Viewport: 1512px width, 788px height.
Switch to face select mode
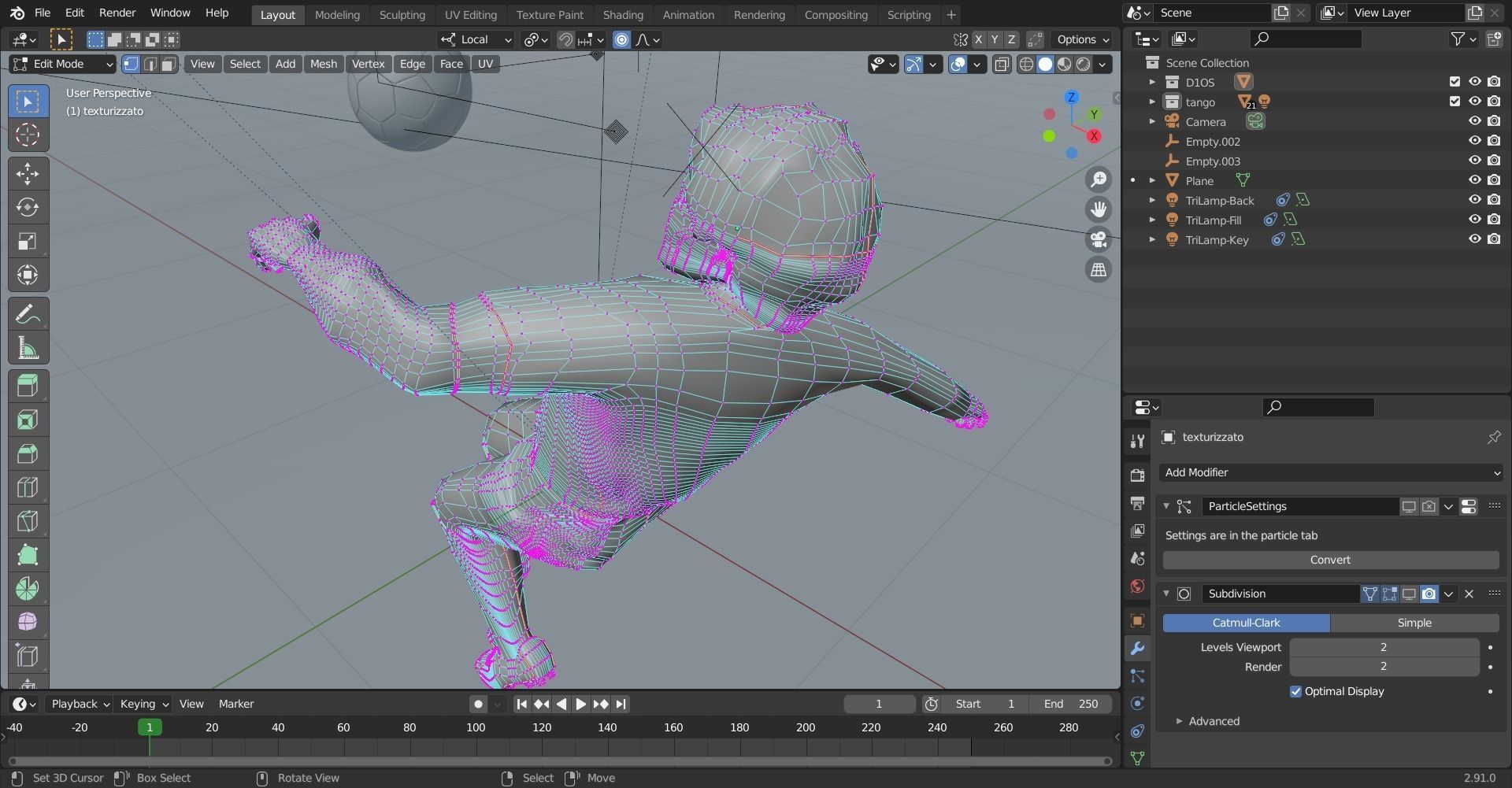tap(168, 65)
